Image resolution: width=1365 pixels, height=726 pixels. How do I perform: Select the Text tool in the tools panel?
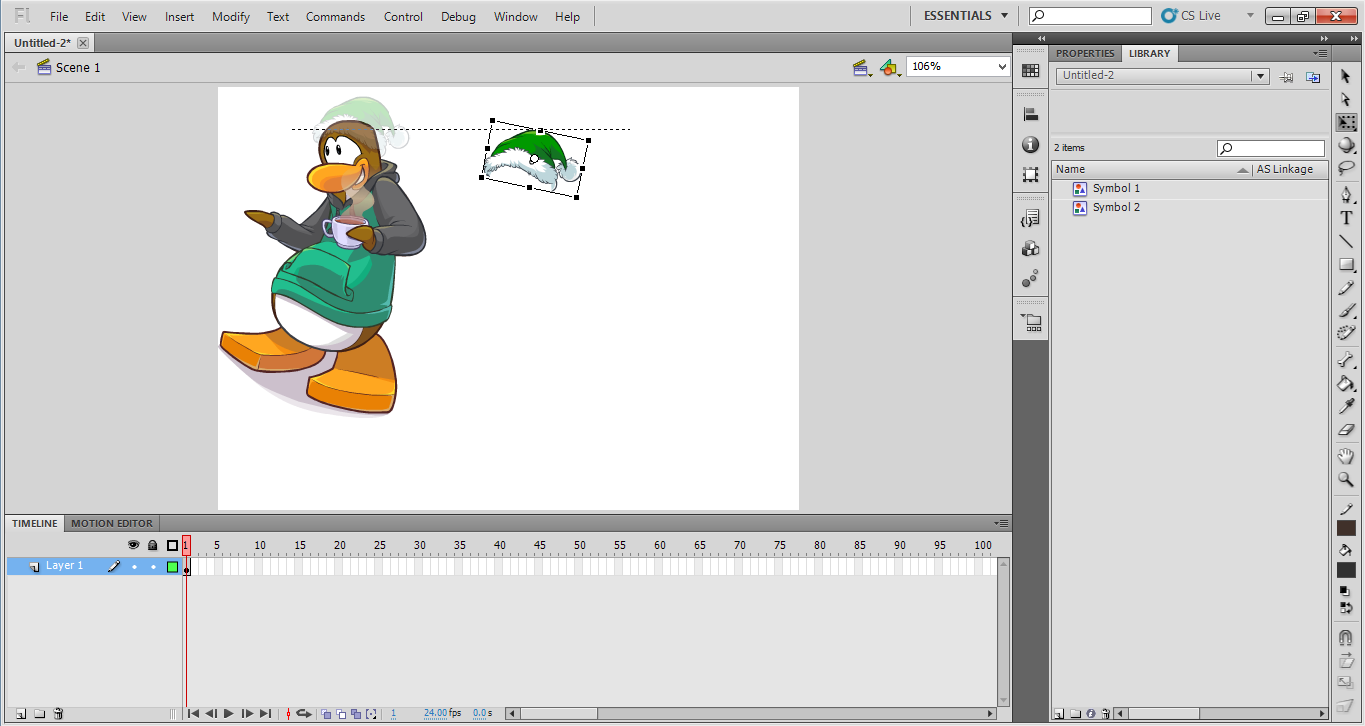1346,218
